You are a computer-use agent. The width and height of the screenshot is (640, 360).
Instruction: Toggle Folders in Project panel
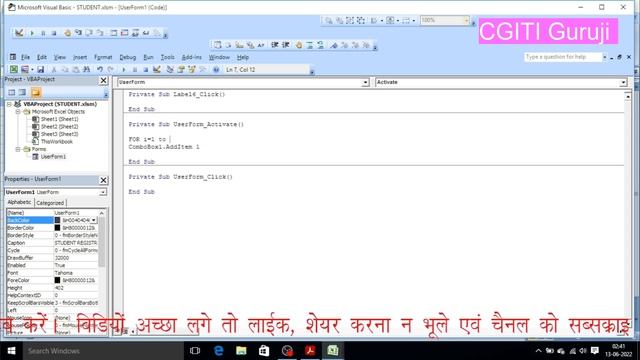coord(36,93)
